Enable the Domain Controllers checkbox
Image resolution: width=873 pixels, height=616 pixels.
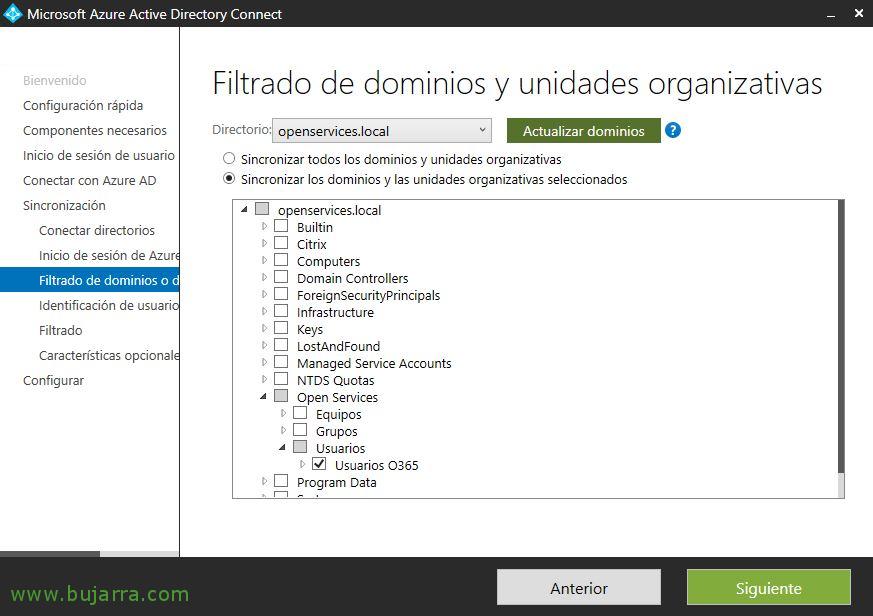tap(281, 278)
